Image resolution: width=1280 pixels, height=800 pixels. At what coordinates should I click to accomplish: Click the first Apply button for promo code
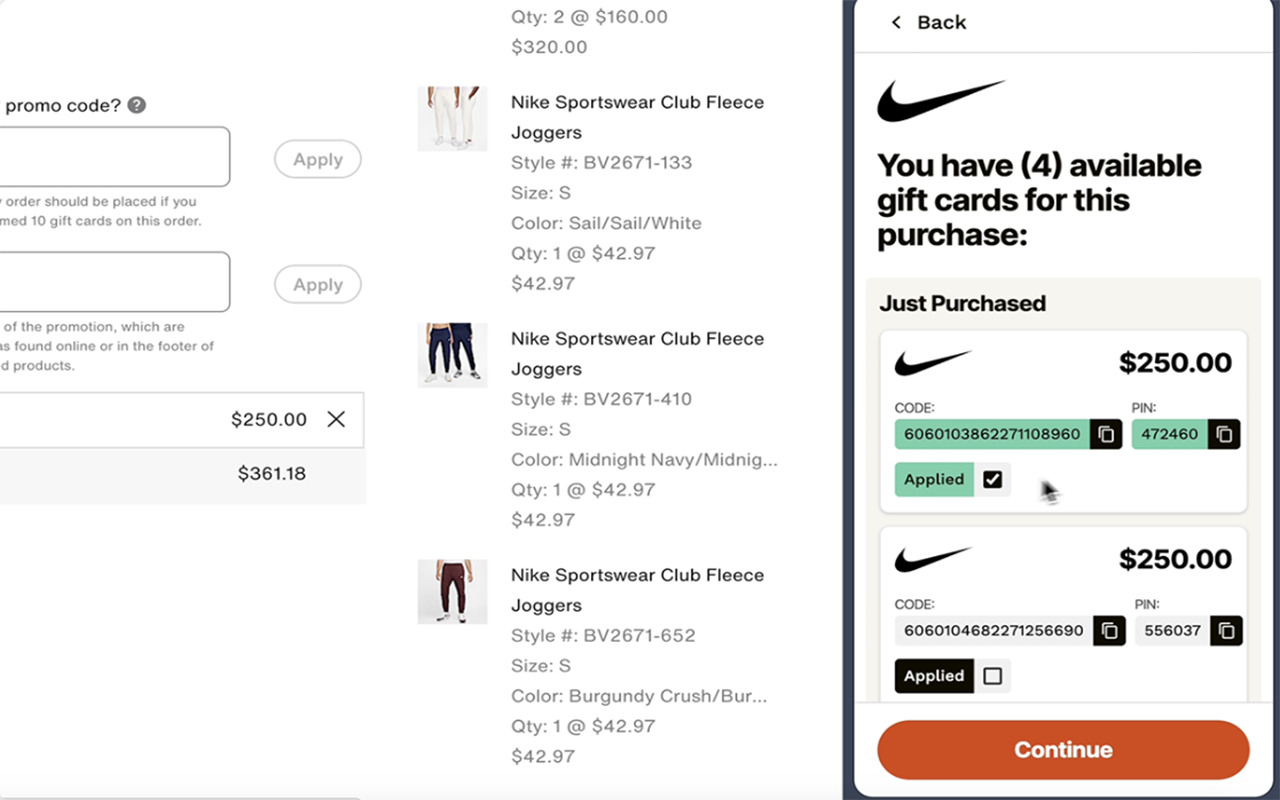coord(318,159)
